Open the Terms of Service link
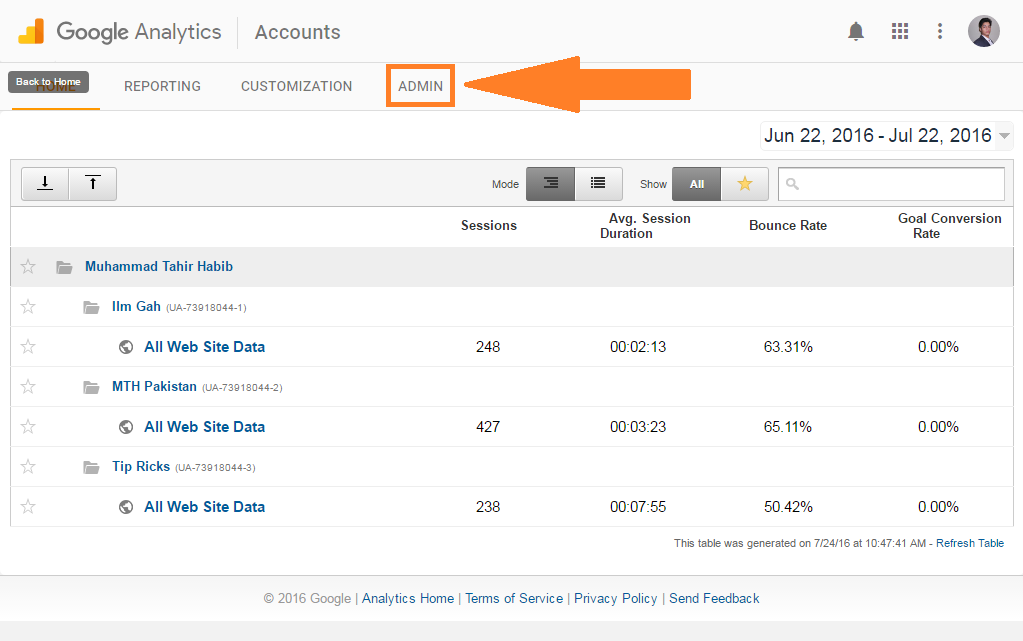The image size is (1023, 641). point(513,599)
